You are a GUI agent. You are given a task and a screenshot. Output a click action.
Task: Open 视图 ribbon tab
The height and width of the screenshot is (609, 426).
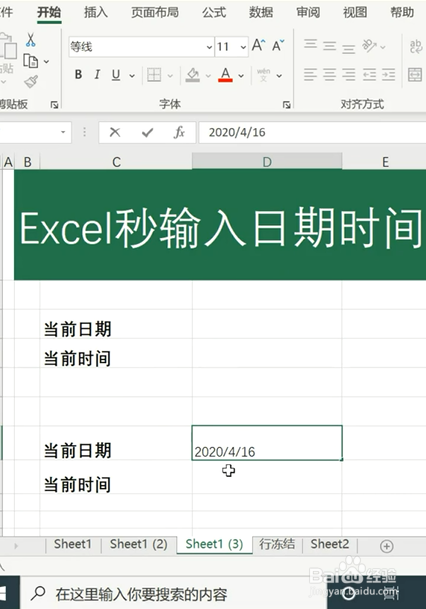pos(355,12)
